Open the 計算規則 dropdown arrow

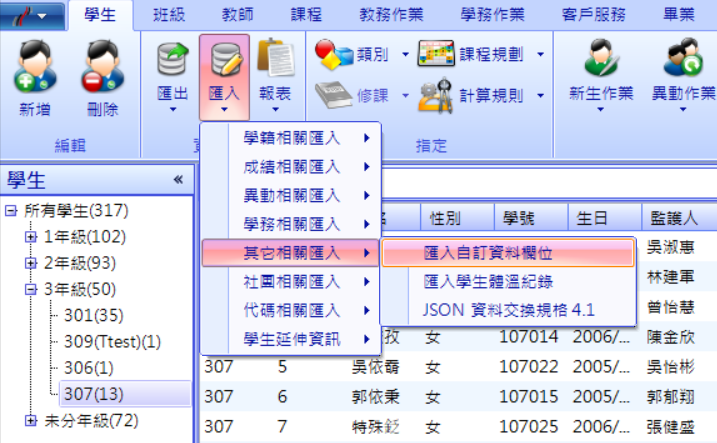click(540, 96)
